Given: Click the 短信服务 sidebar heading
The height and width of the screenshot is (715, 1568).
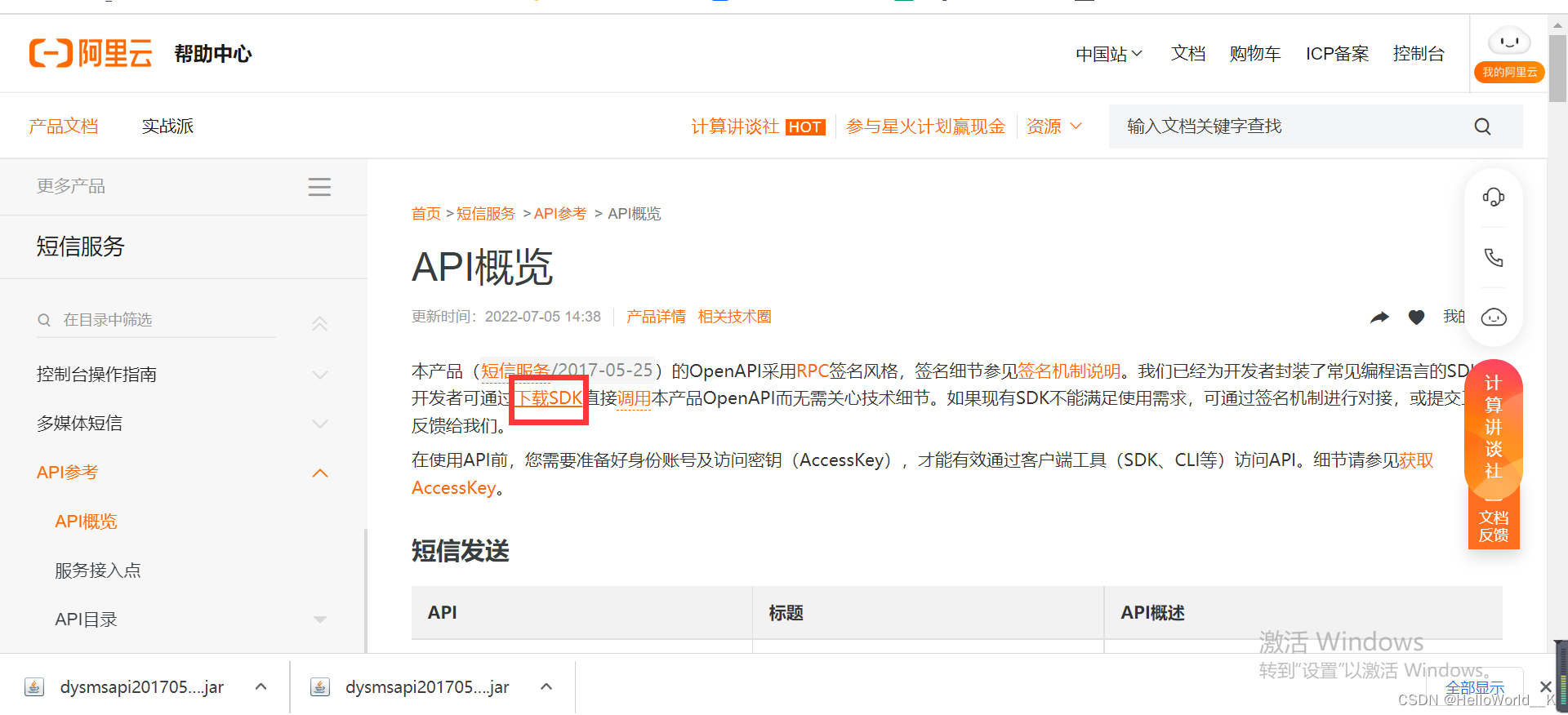Looking at the screenshot, I should click(80, 246).
